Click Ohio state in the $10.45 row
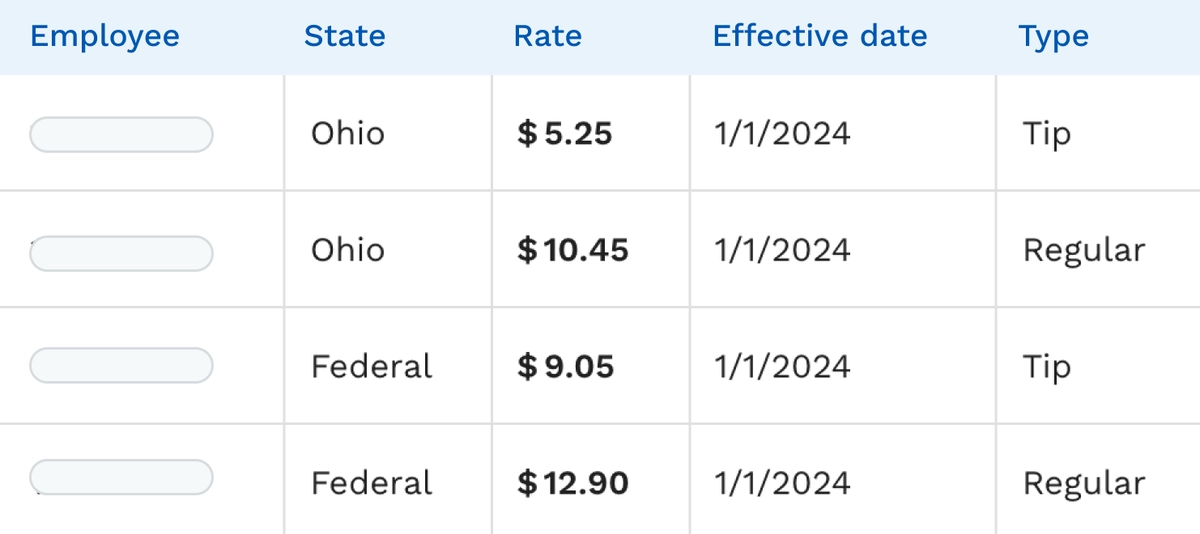Screen dimensions: 1200x534 click(x=347, y=250)
